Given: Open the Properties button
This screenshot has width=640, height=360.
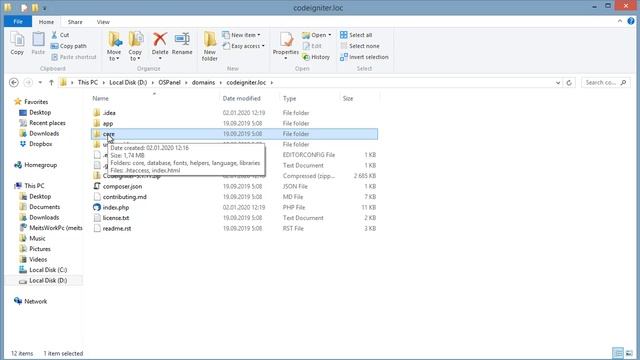Looking at the screenshot, I should coord(286,46).
